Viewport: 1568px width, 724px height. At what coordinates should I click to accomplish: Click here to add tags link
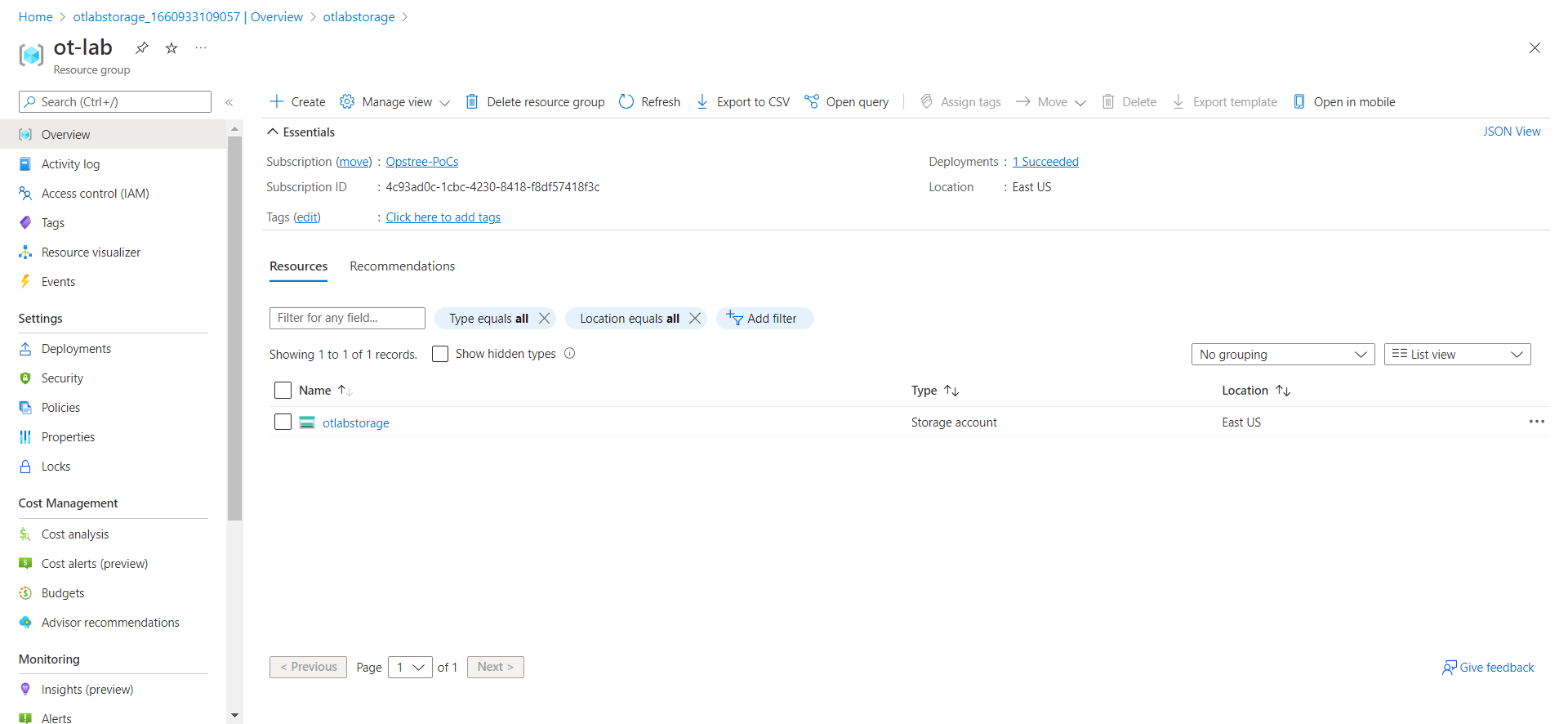click(x=443, y=217)
